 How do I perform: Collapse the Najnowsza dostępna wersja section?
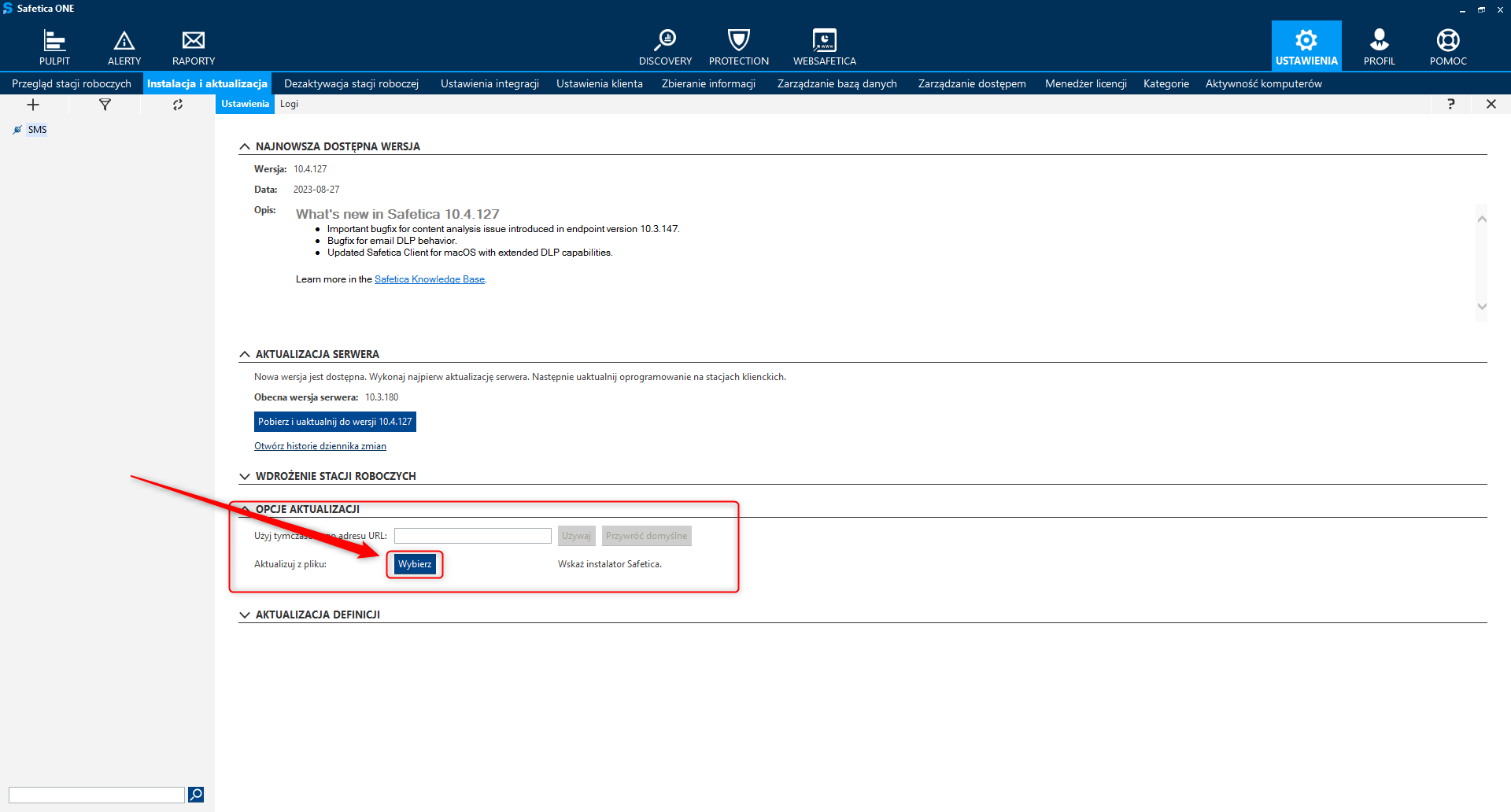(245, 146)
